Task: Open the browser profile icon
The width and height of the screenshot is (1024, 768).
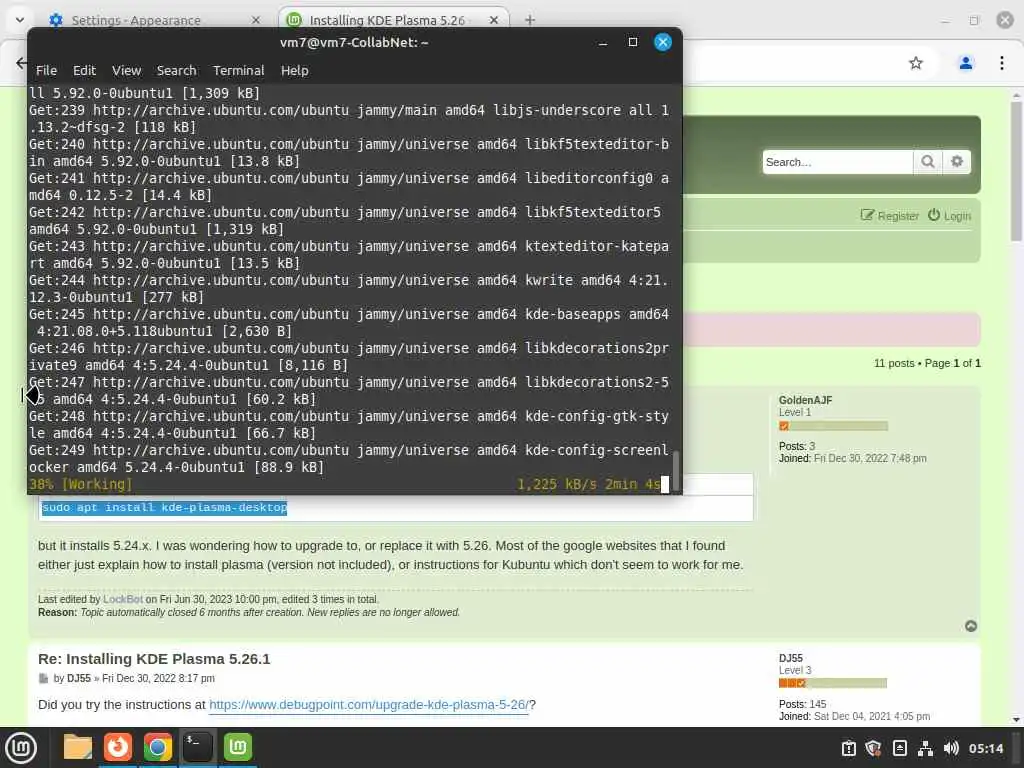Action: tap(965, 63)
